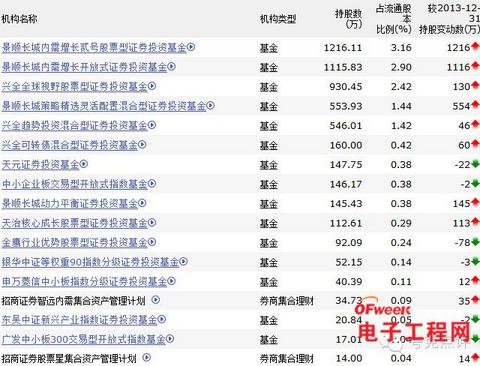This screenshot has width=480, height=366.
Task: Click arrow icon after 景顺长城内需增长开放式 fund name
Action: [x=171, y=66]
